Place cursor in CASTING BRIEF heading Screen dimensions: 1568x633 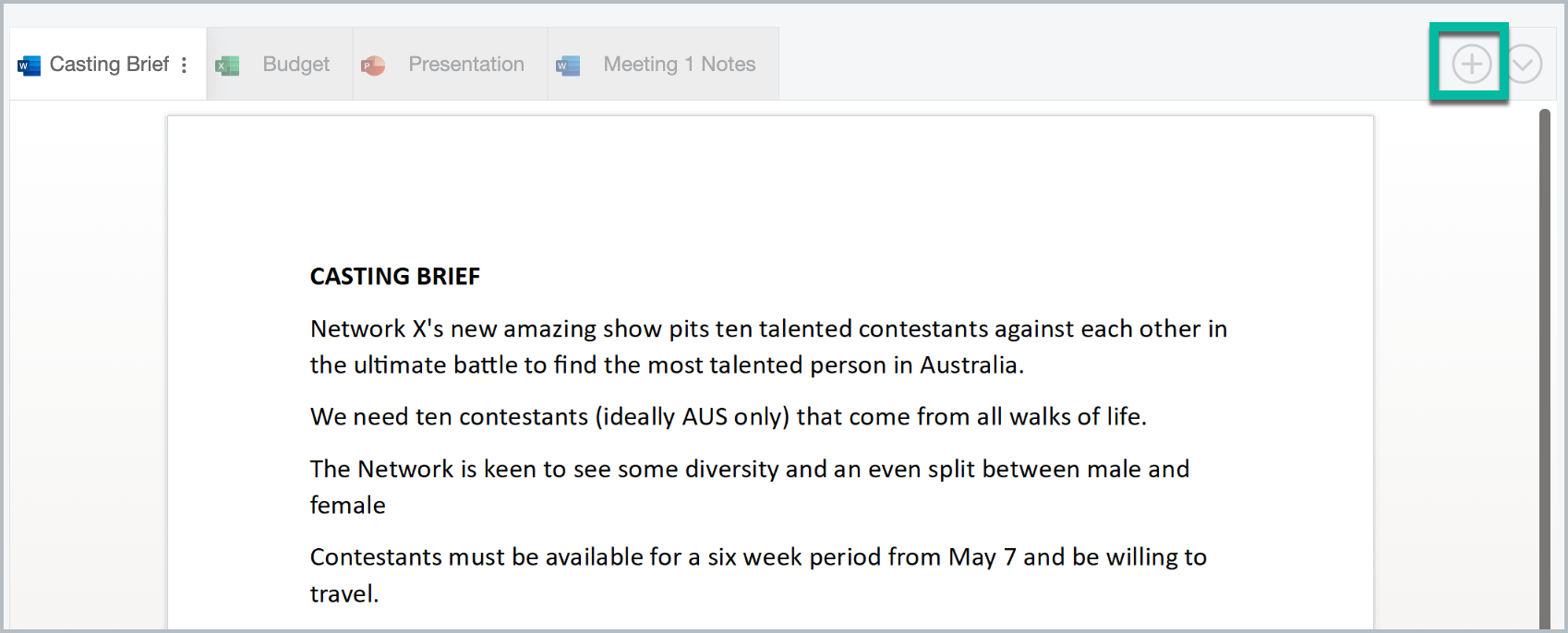pos(395,277)
